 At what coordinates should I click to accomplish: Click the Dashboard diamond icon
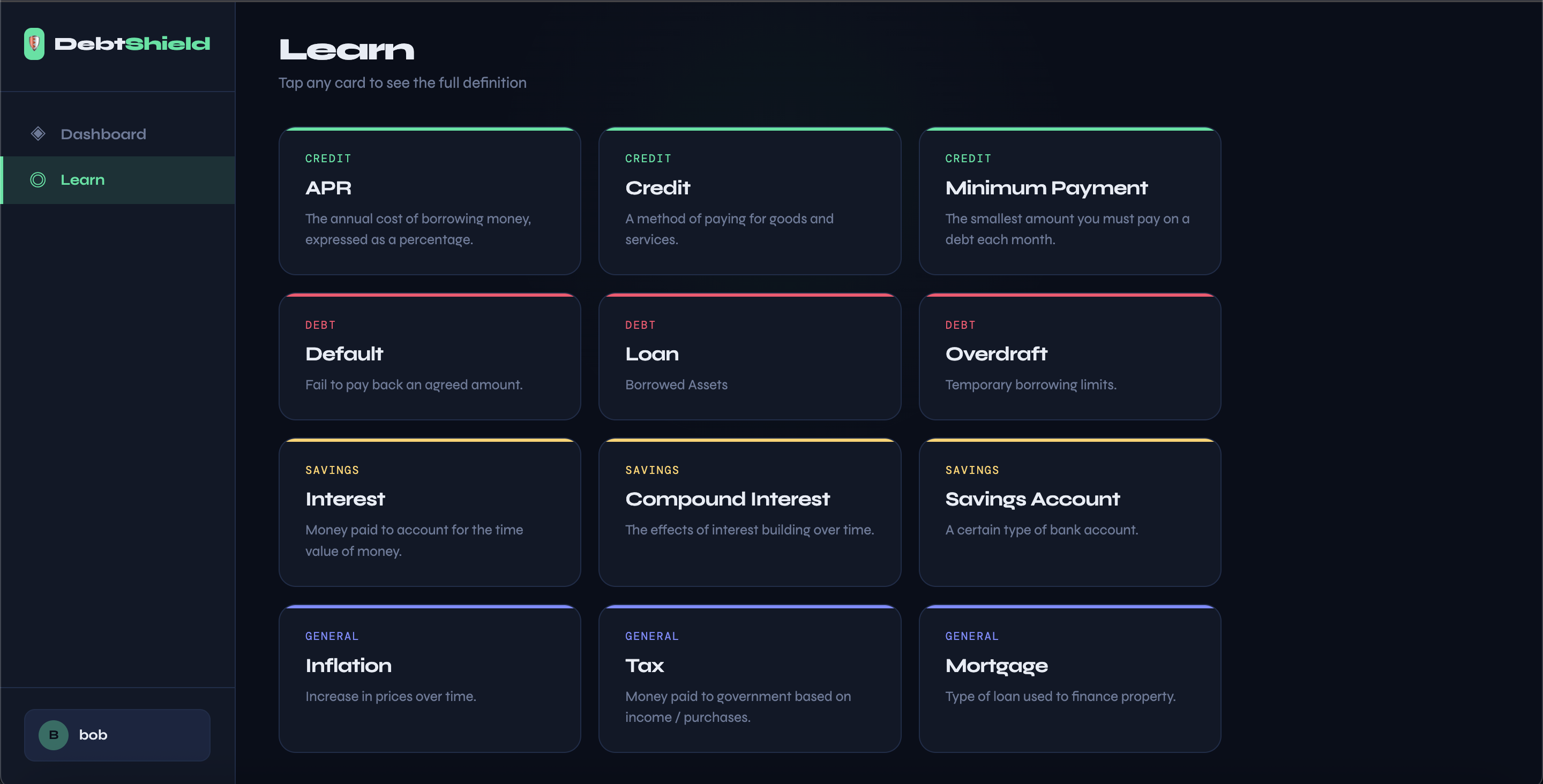click(x=38, y=133)
